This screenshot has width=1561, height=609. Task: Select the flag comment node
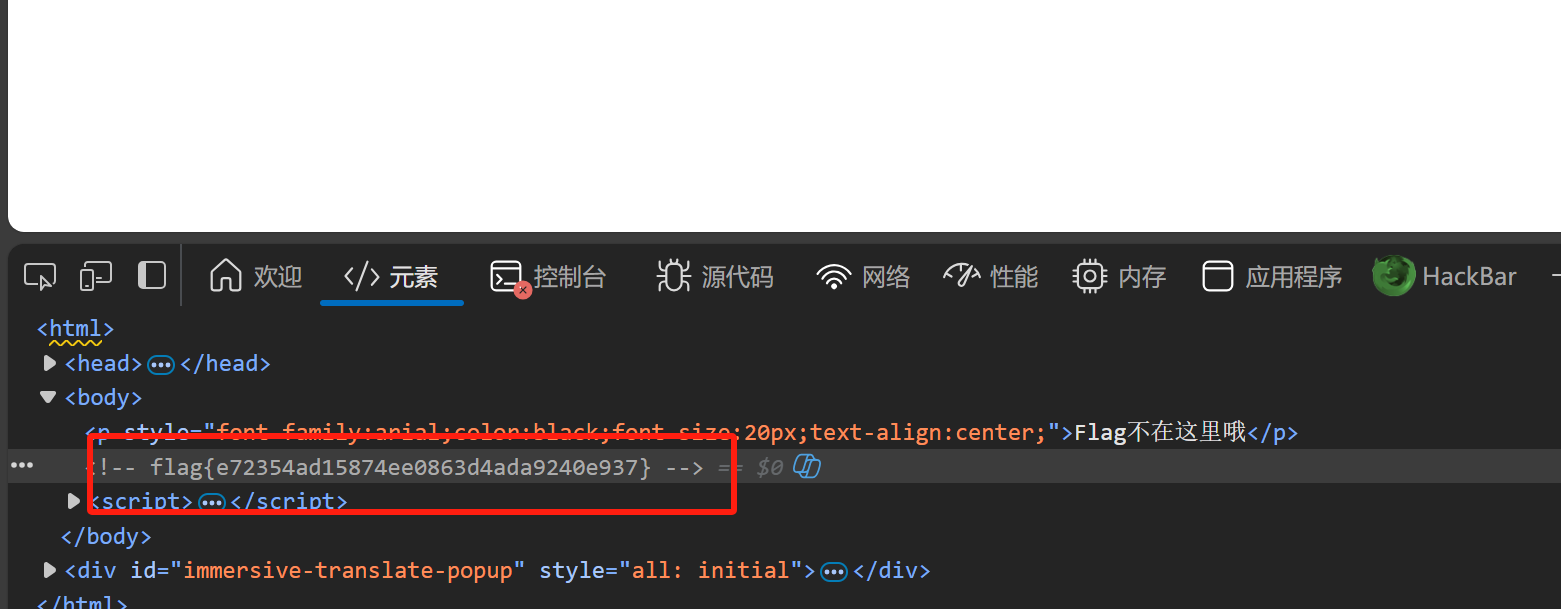coord(396,466)
